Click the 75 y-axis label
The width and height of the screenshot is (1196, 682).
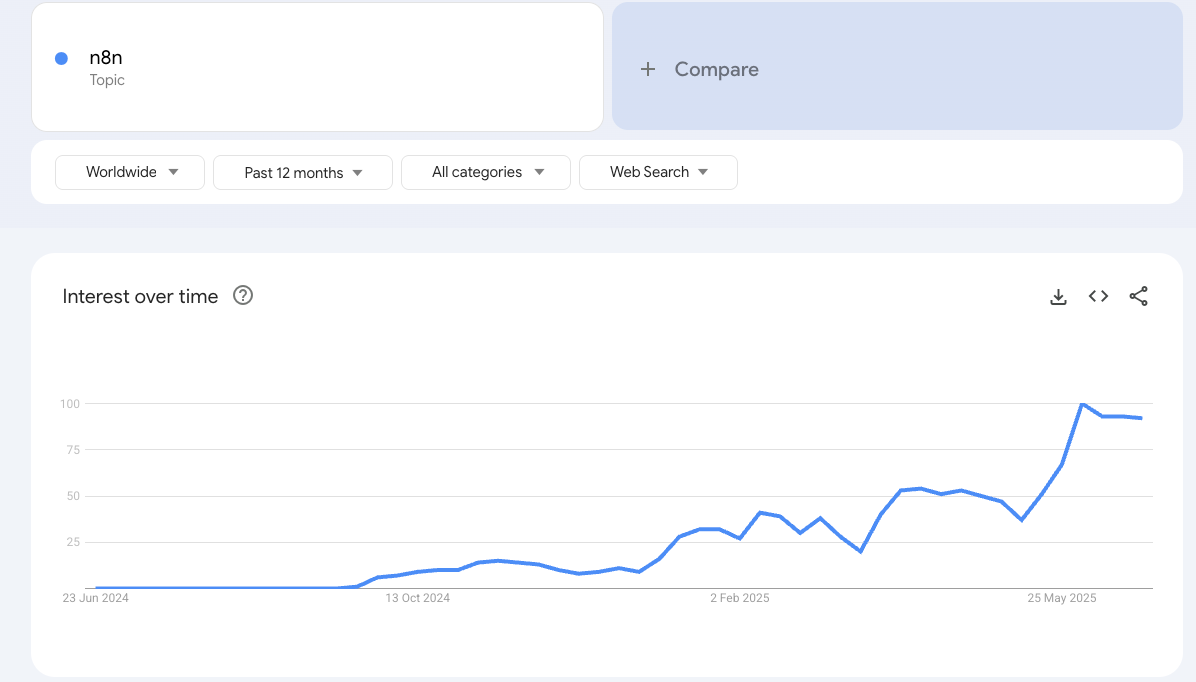(73, 450)
